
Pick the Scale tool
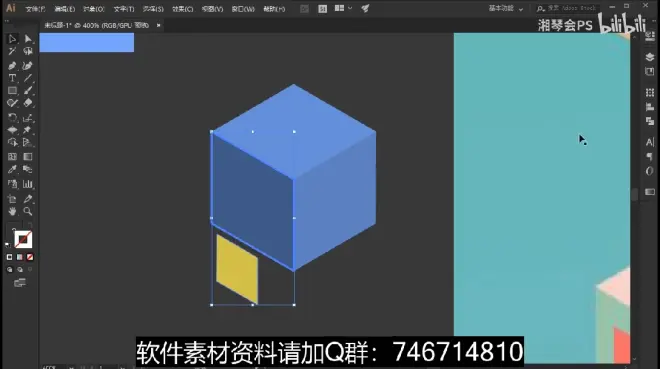click(x=28, y=118)
